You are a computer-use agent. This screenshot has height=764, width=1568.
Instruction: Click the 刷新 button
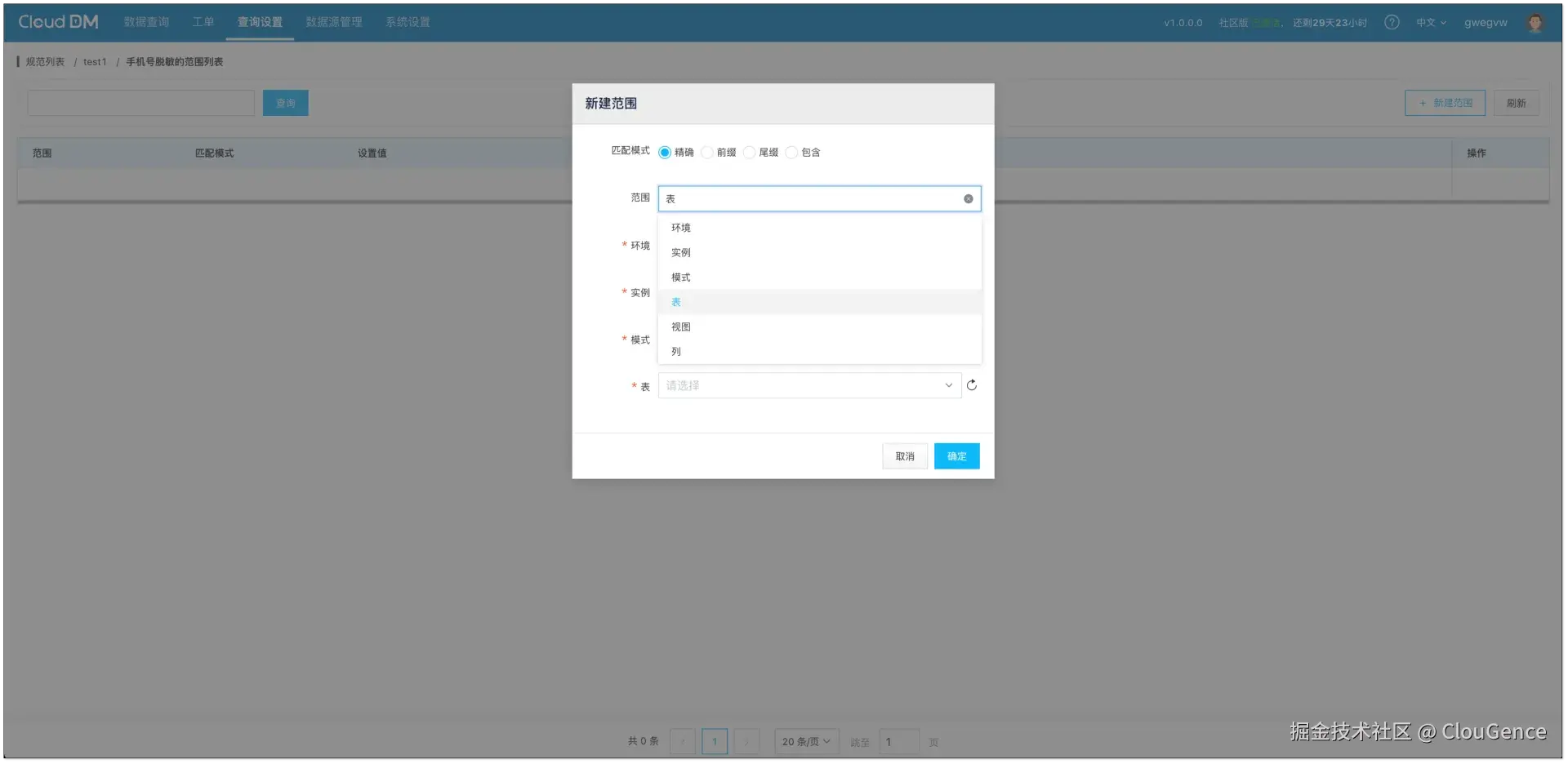click(1517, 103)
